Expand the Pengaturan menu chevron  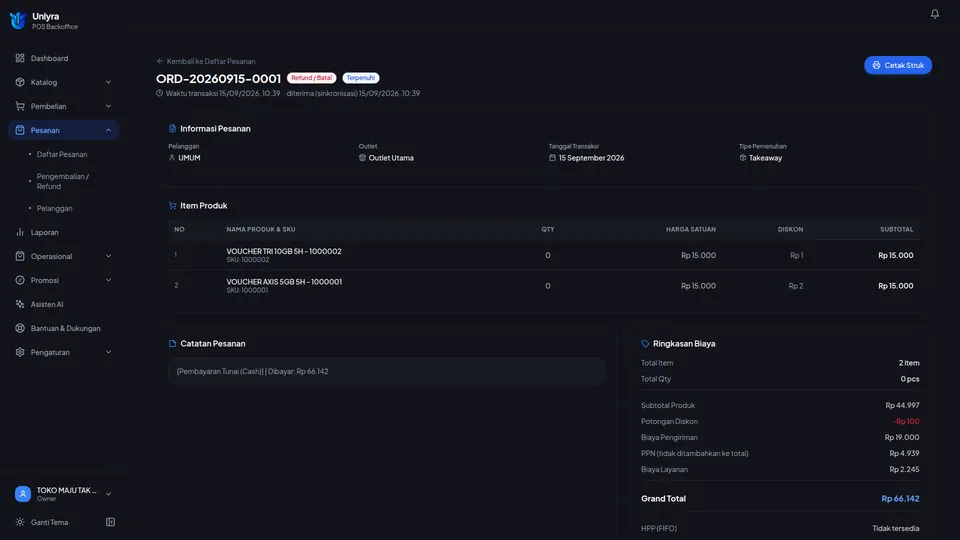(108, 352)
